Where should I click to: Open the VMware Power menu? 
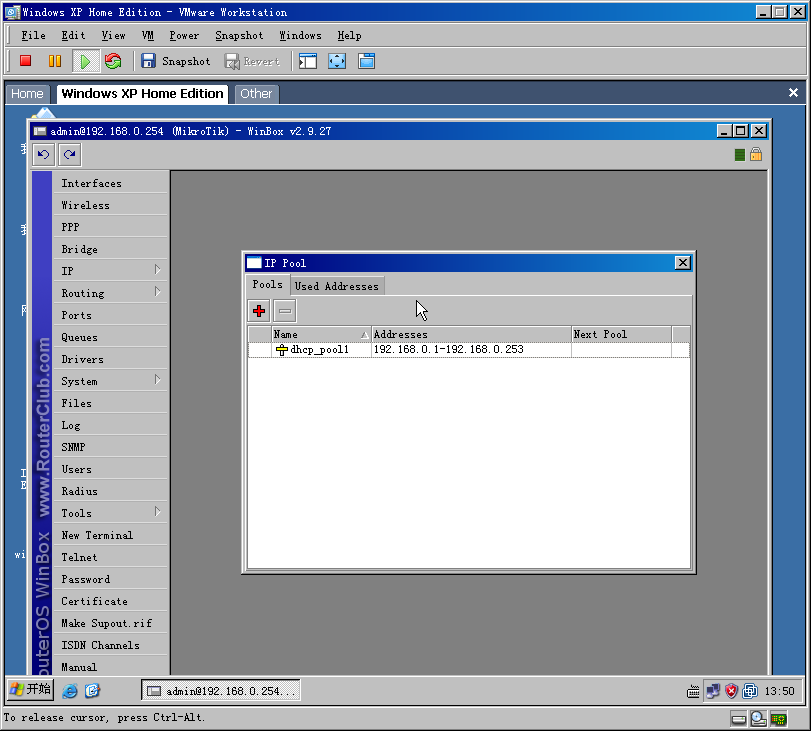coord(184,36)
